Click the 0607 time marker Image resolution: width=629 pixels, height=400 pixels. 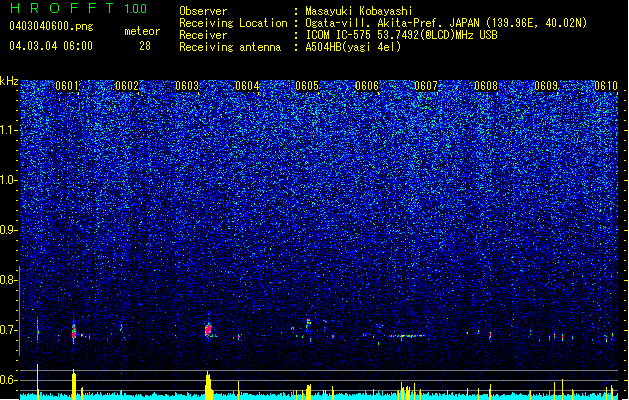tap(426, 86)
